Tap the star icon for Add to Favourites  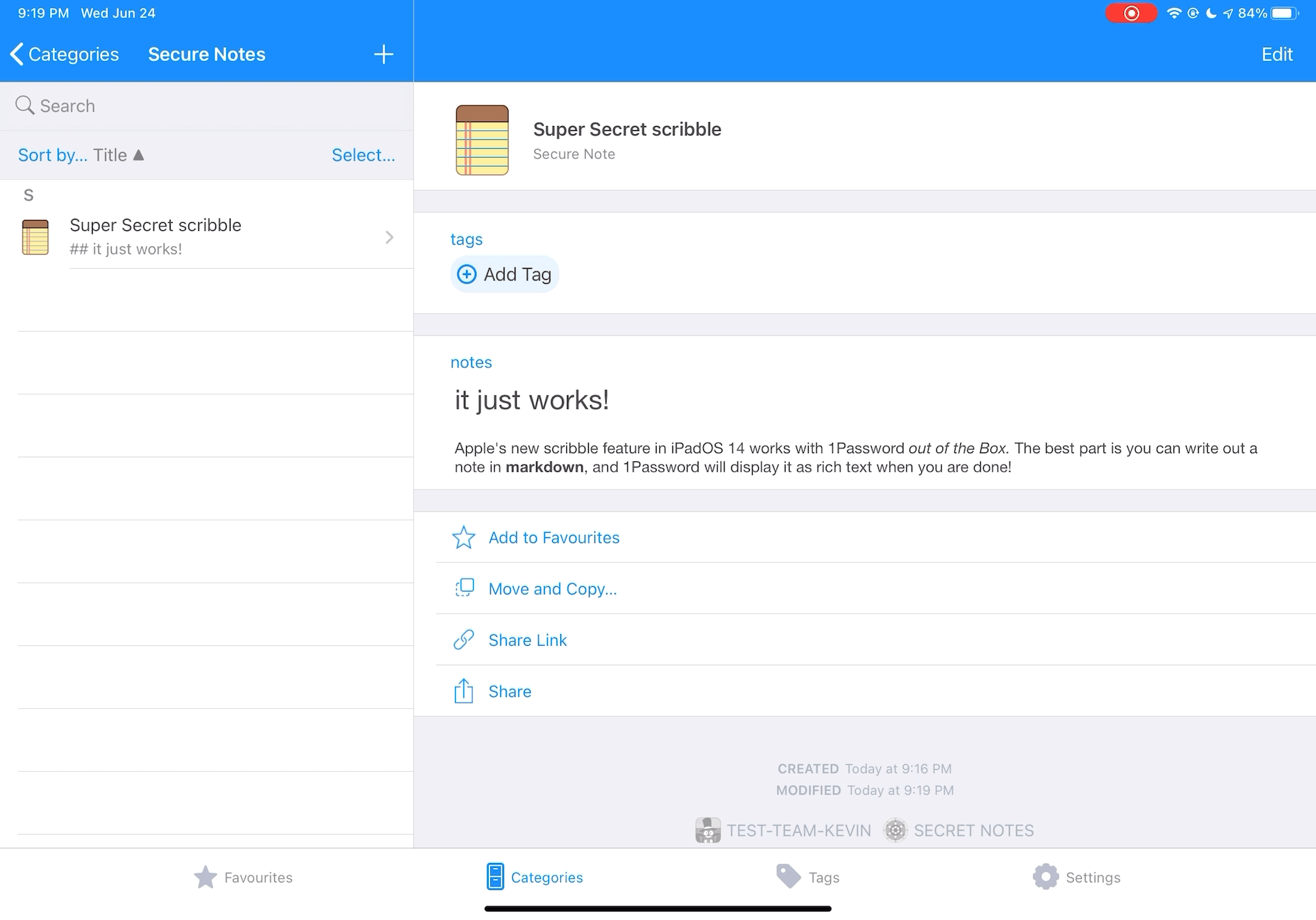pos(464,537)
